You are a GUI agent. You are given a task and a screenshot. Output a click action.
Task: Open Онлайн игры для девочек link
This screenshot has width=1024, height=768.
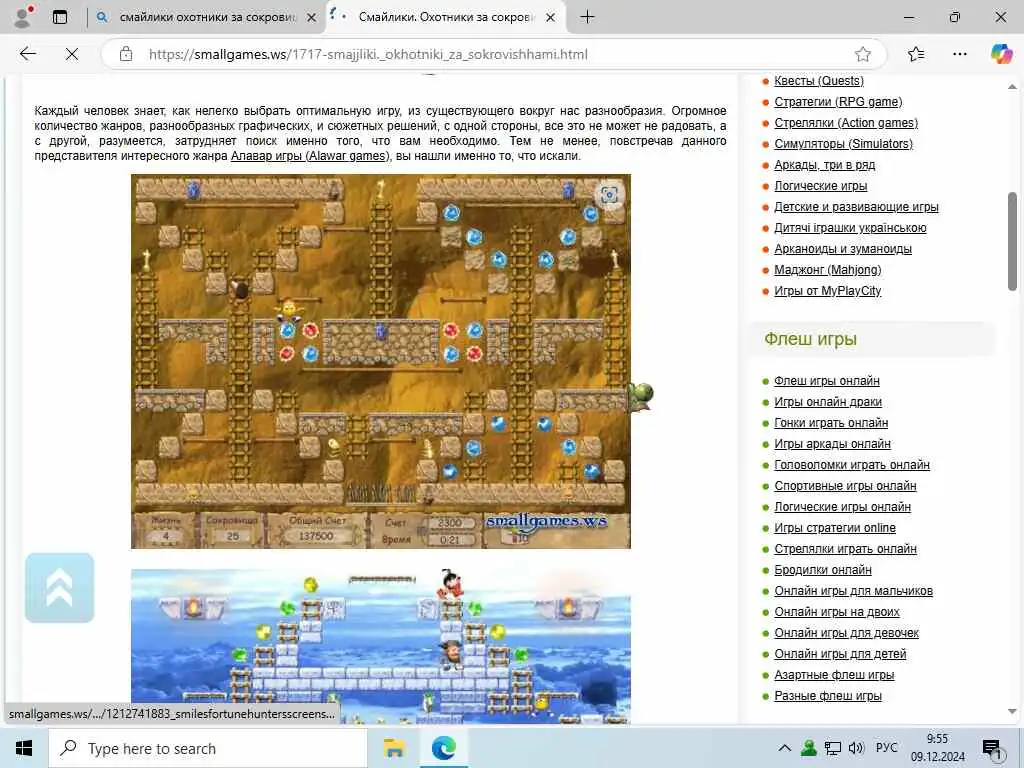tap(846, 633)
